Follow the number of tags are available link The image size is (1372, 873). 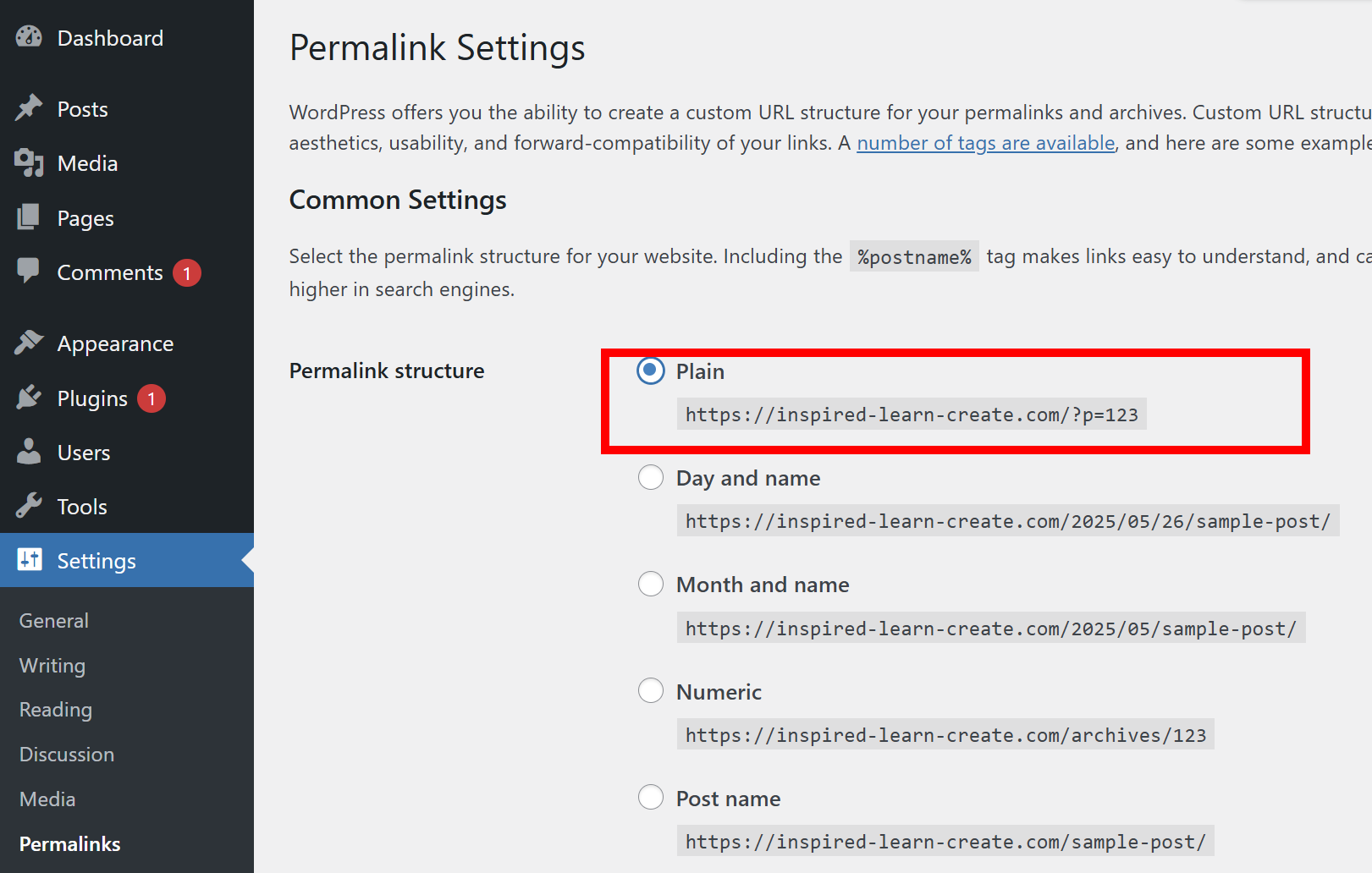(x=986, y=143)
